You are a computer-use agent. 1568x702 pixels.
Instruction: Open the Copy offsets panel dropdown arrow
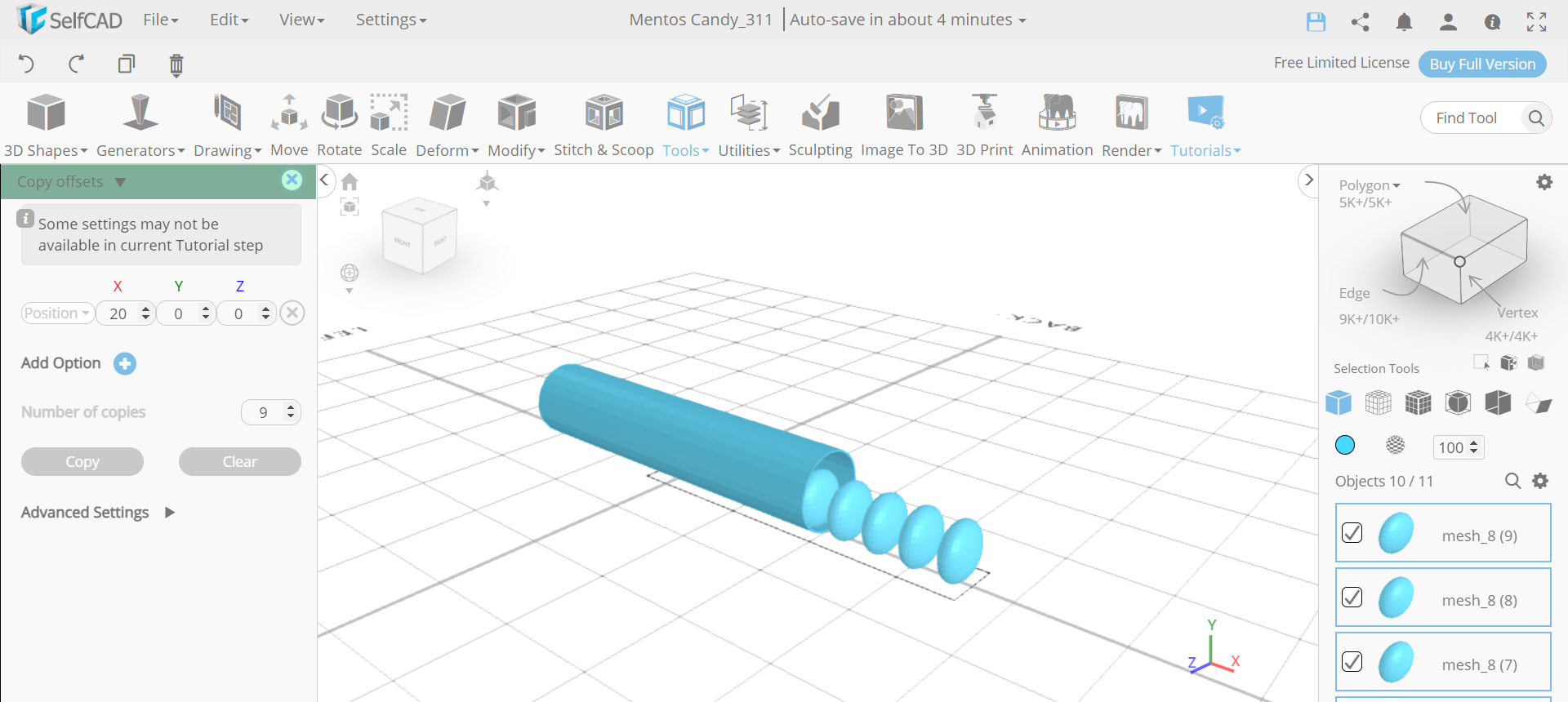point(120,182)
